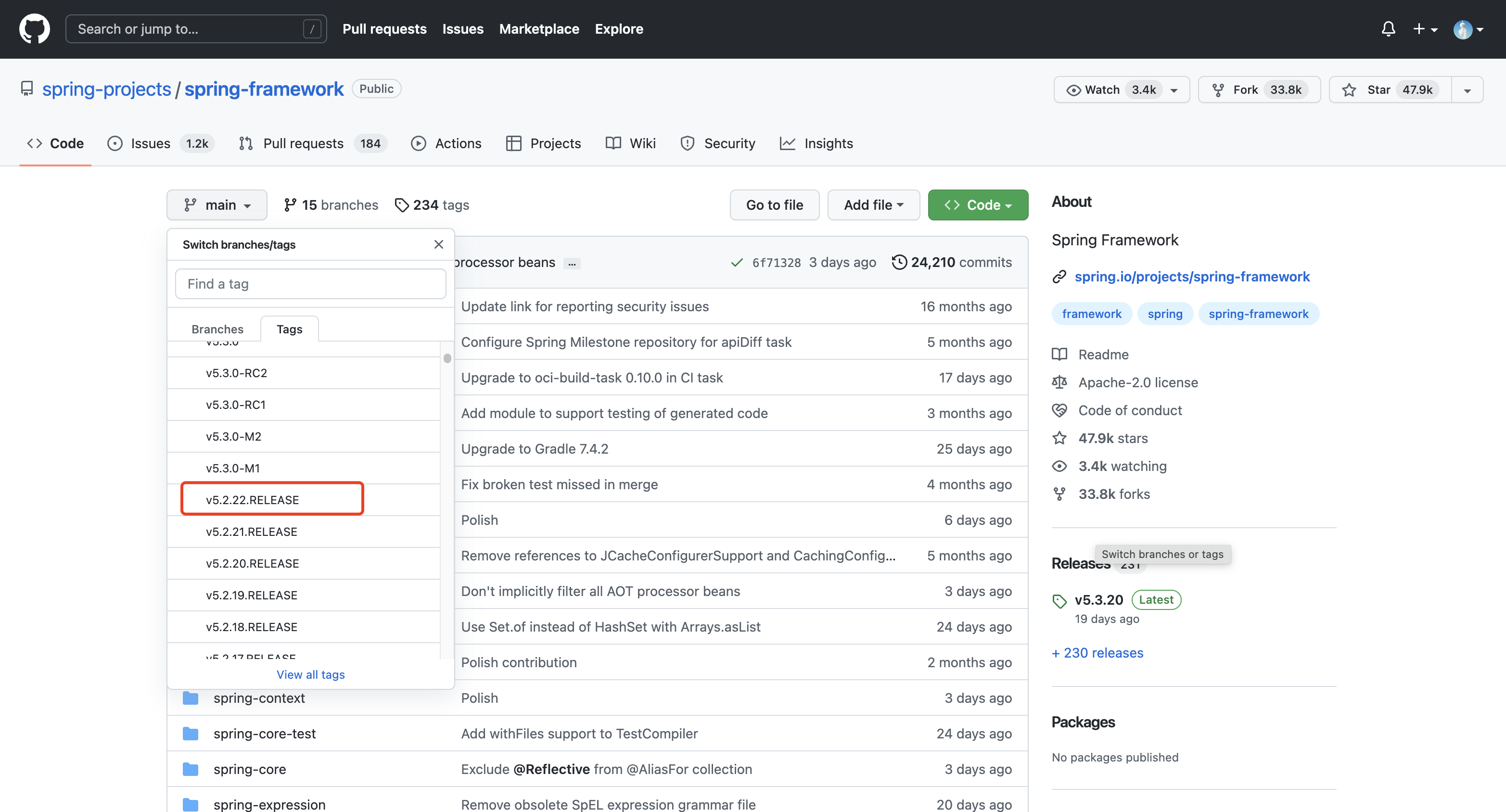Select tag v5.2.21.RELEASE
Image resolution: width=1506 pixels, height=812 pixels.
pos(304,532)
